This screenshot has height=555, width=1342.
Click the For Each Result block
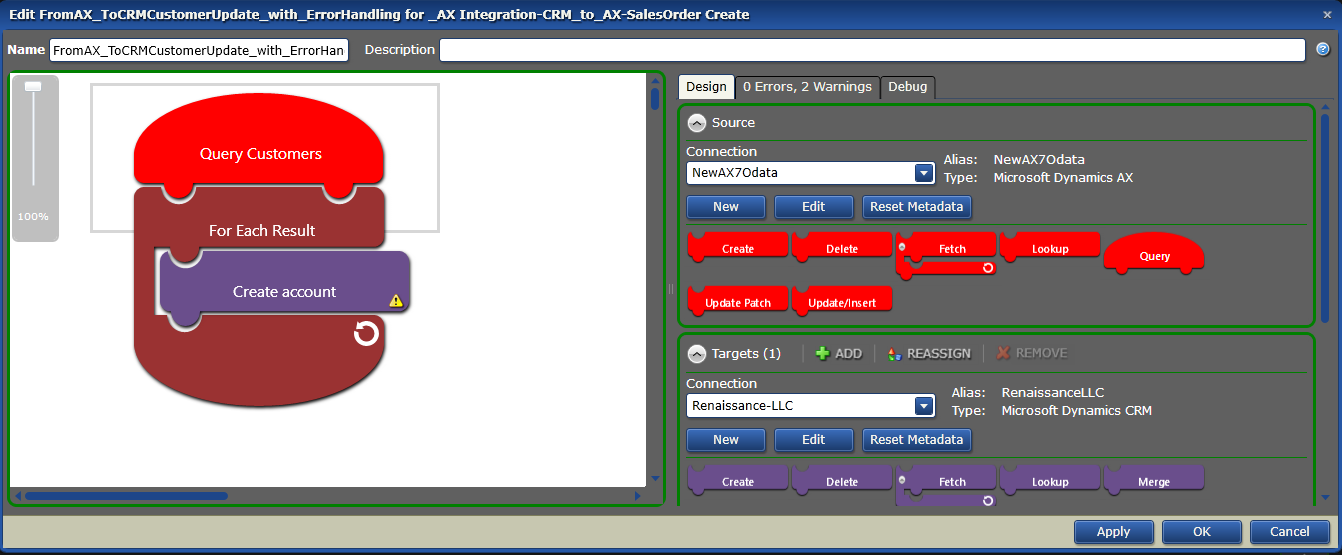coord(262,229)
